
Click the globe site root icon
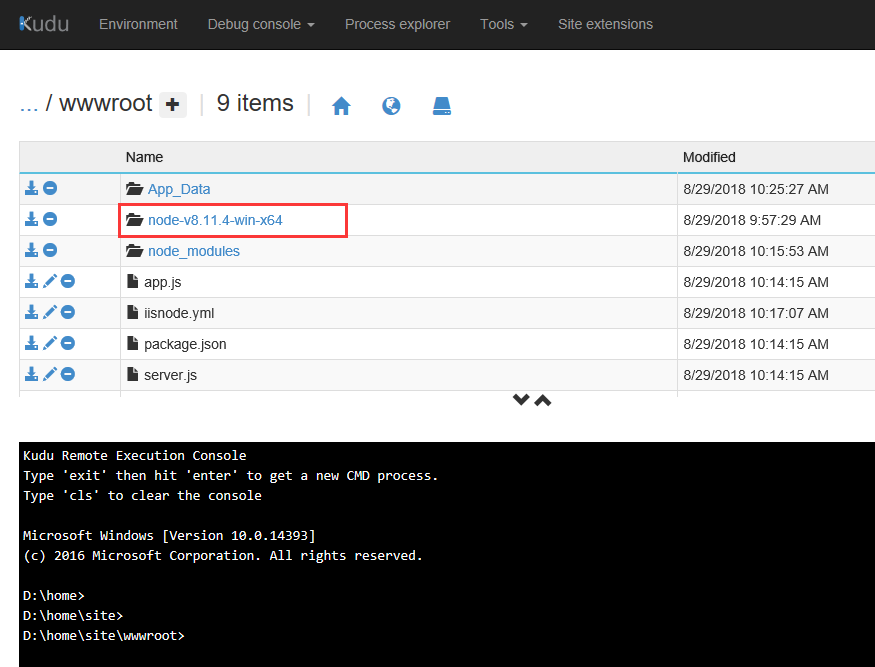(x=391, y=106)
